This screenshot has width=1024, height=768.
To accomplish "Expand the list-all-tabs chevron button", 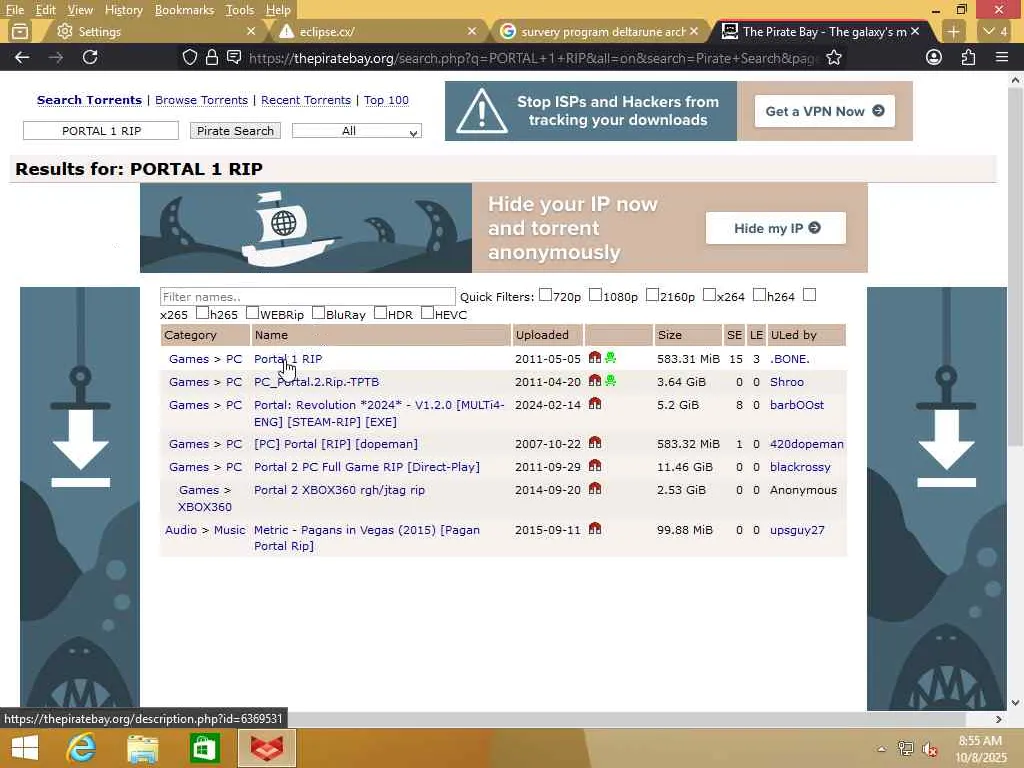I will pyautogui.click(x=996, y=31).
